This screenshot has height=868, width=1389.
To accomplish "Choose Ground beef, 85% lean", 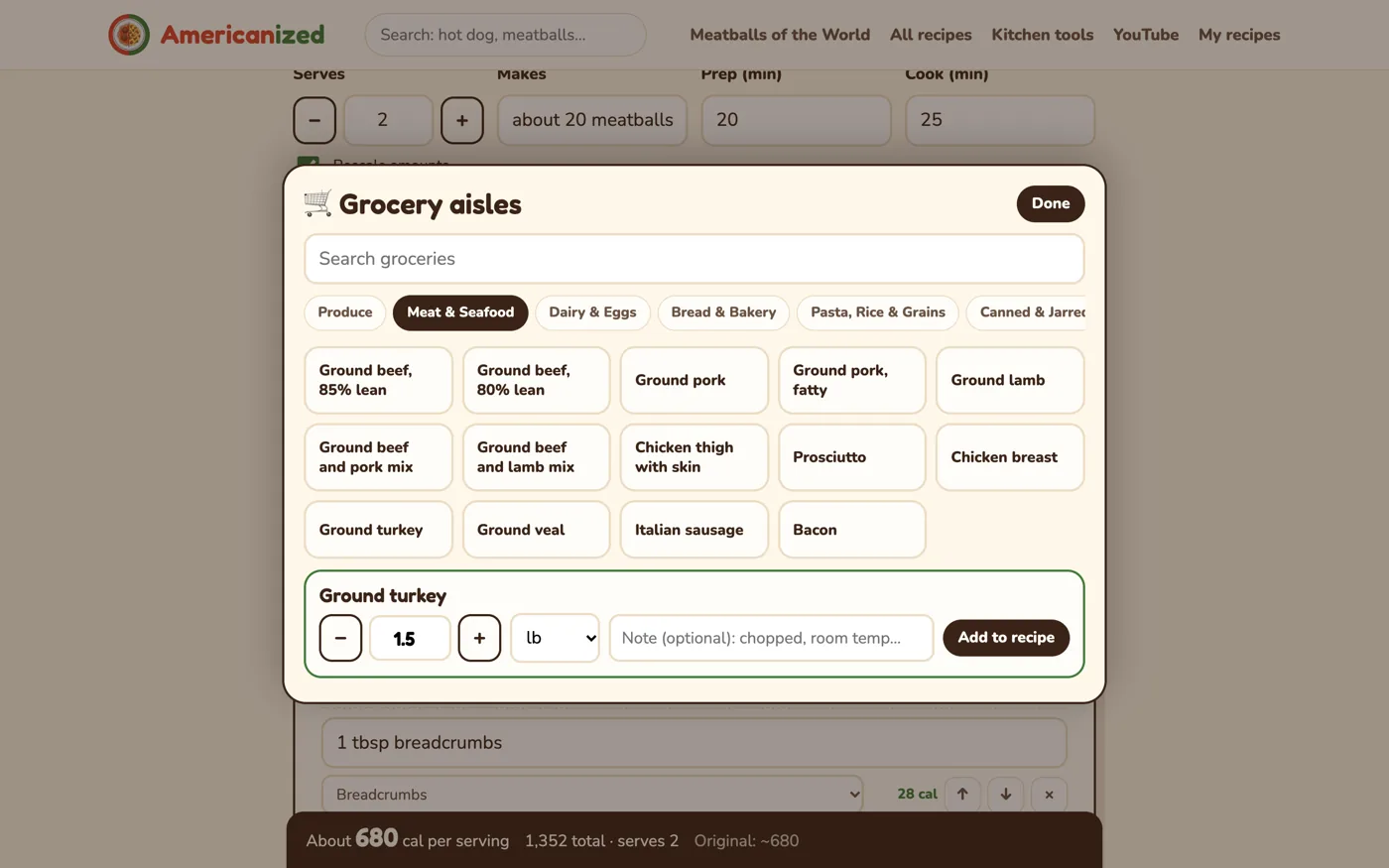I will click(x=378, y=380).
